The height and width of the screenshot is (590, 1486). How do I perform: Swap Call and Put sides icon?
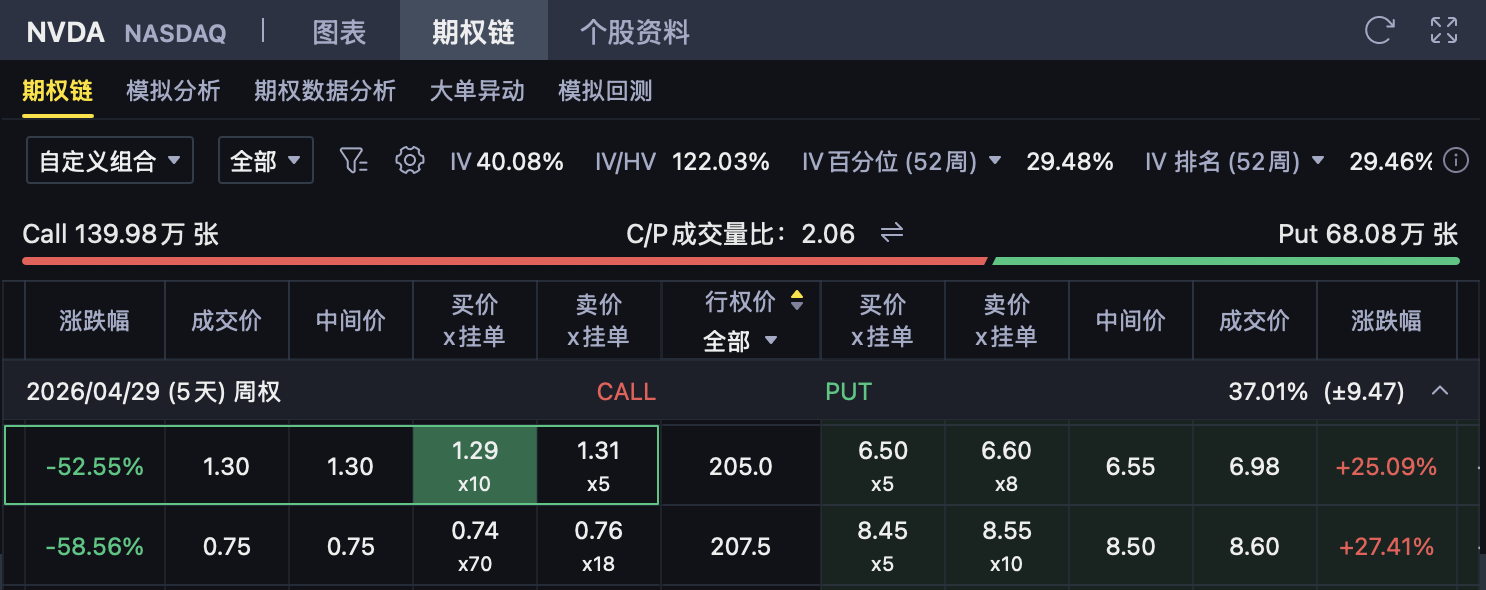[x=891, y=233]
